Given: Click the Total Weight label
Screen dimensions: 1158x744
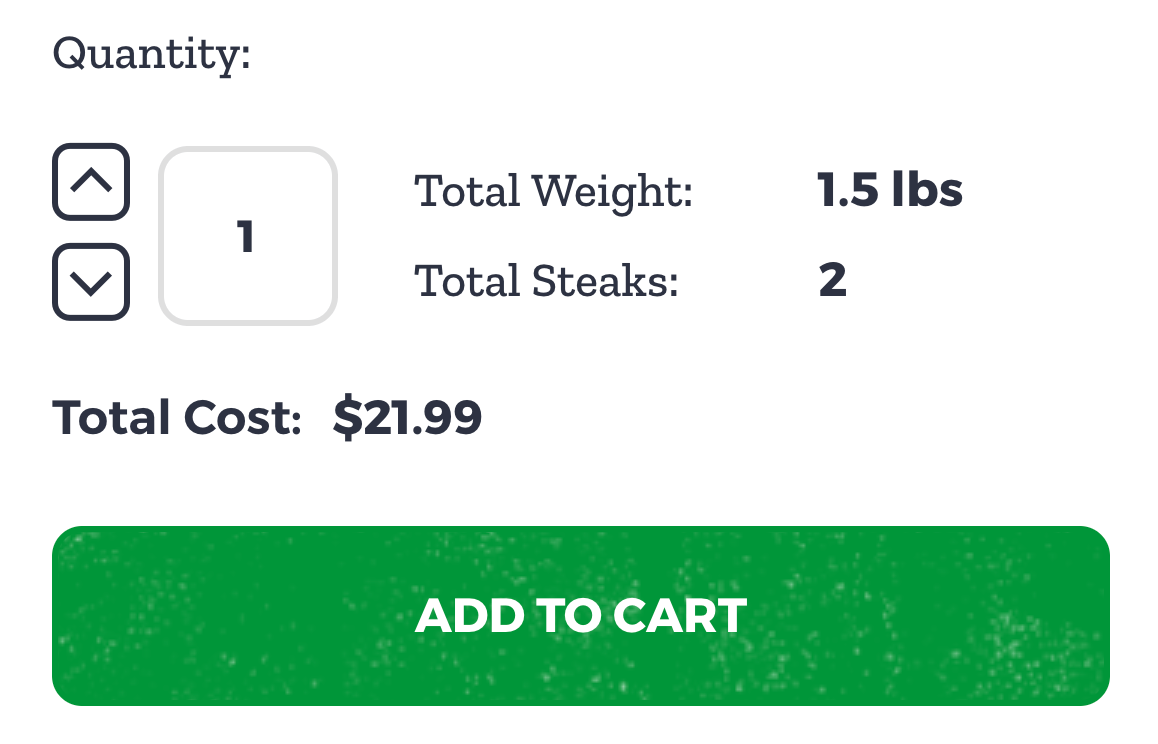Looking at the screenshot, I should click(554, 191).
